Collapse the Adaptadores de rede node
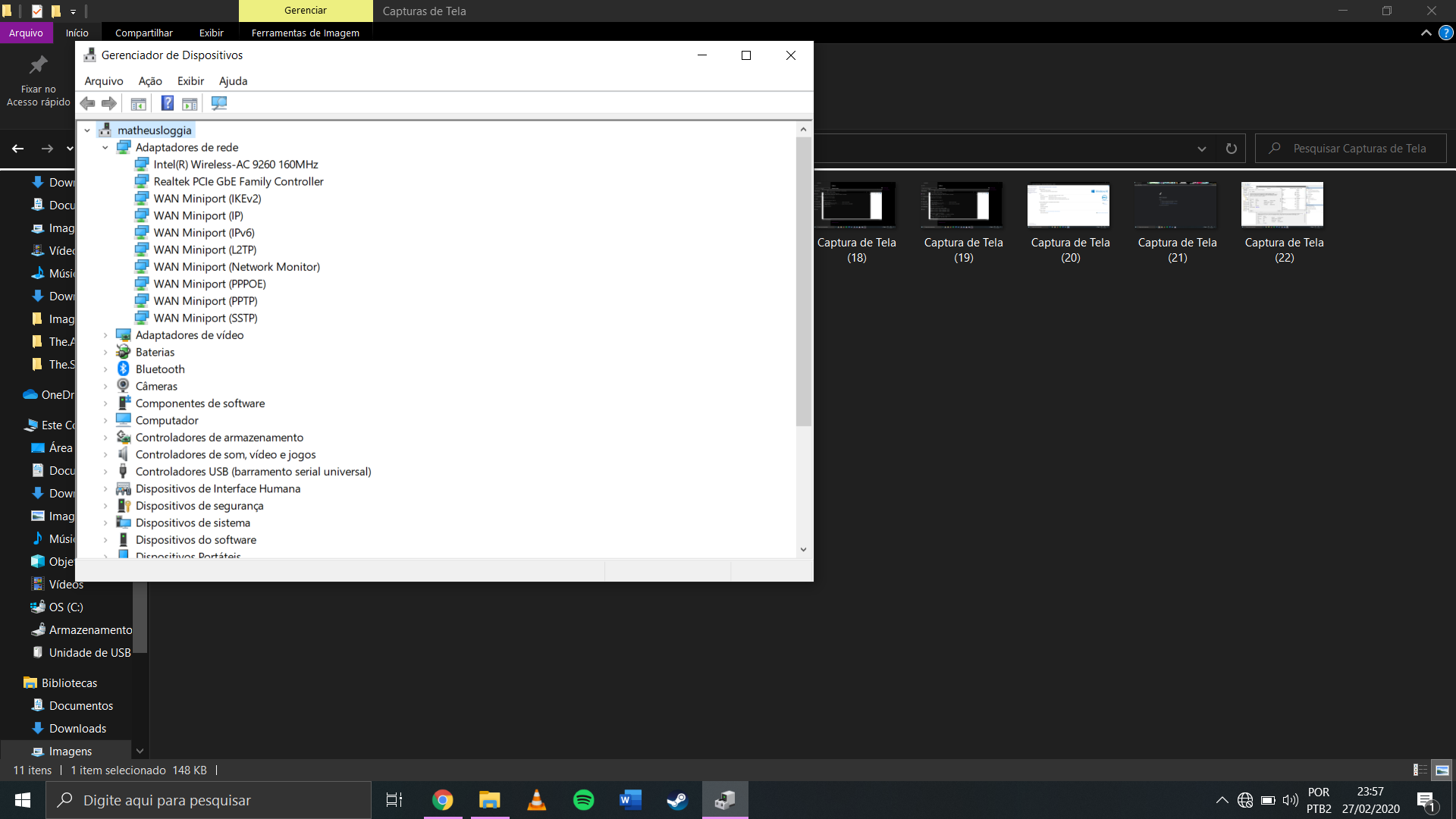Image resolution: width=1456 pixels, height=819 pixels. 105,148
